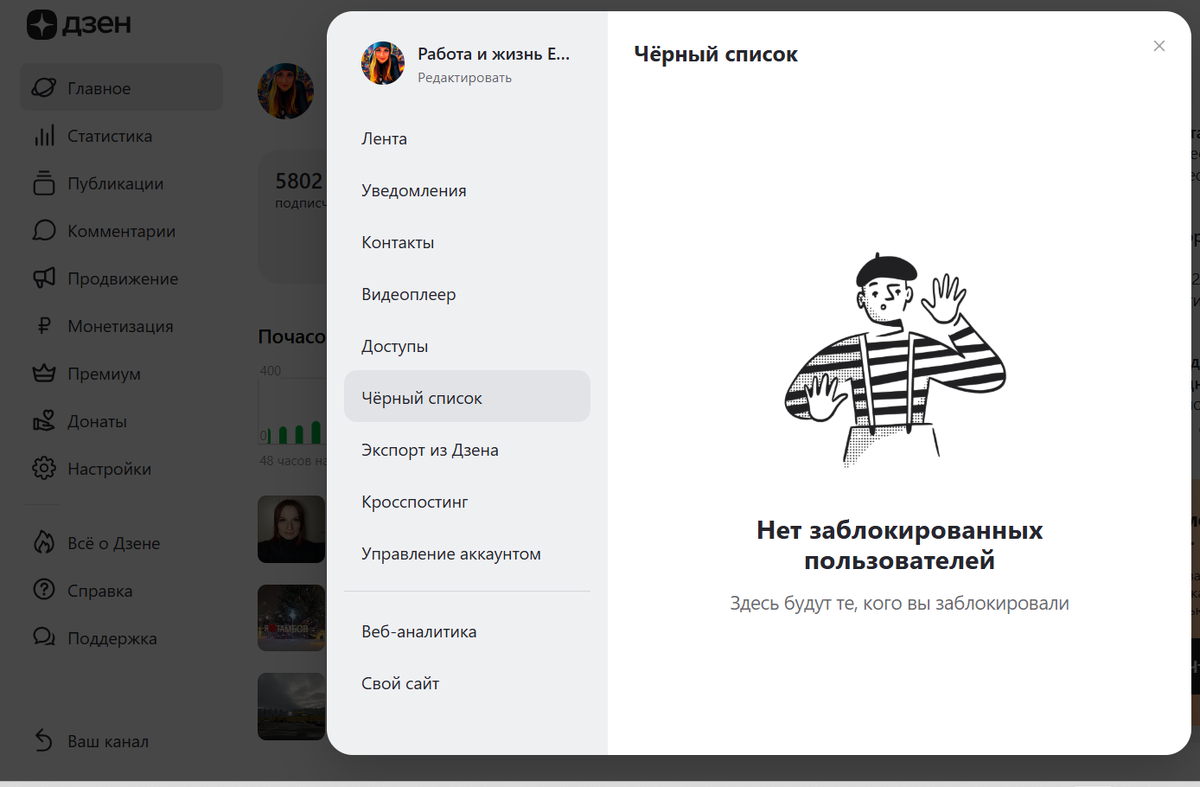Click the Нет заблокированных пользователей text
This screenshot has height=787, width=1200.
click(899, 545)
